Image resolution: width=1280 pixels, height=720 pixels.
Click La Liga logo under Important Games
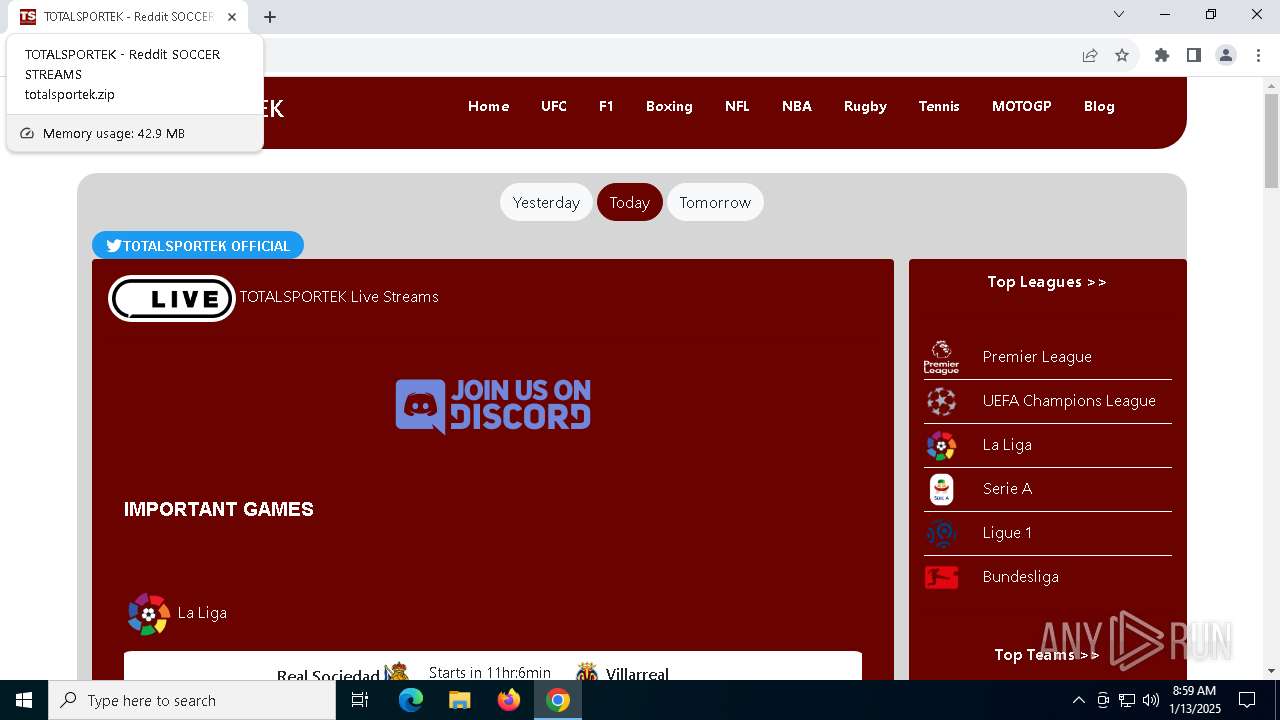pyautogui.click(x=148, y=613)
